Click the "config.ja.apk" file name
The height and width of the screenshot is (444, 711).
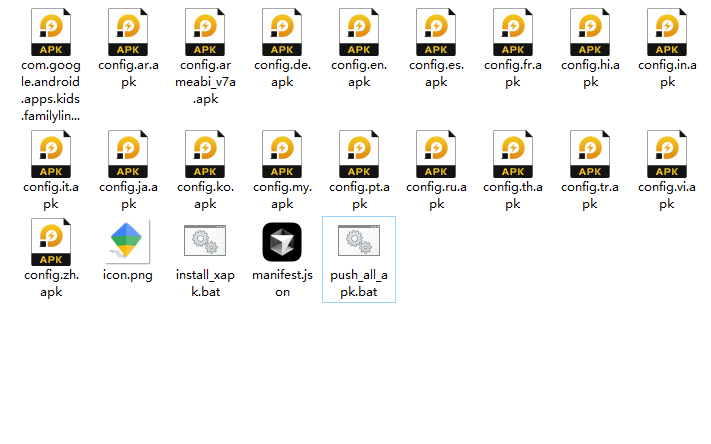tap(128, 195)
